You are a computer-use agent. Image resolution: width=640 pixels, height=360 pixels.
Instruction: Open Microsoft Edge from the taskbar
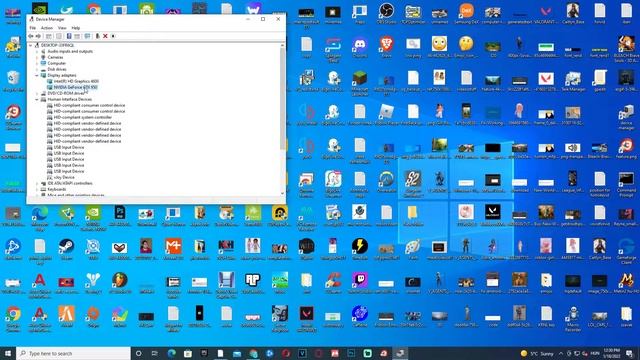(171, 353)
